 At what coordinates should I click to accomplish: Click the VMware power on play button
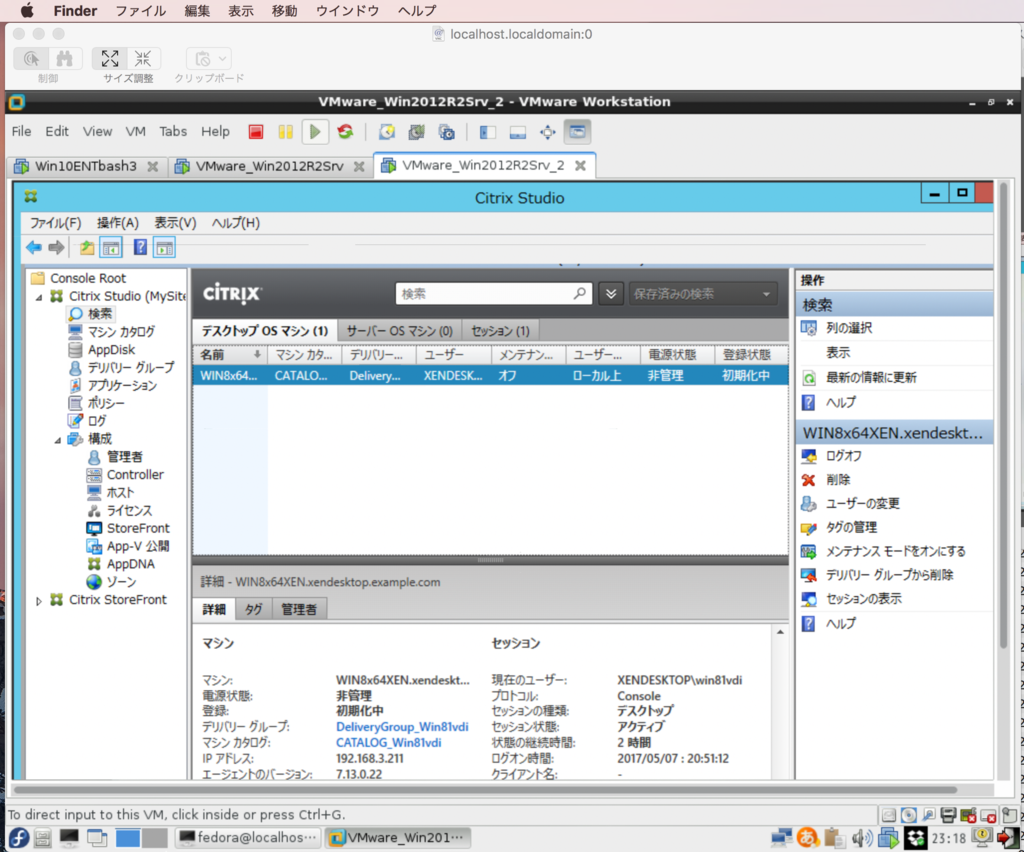315,133
